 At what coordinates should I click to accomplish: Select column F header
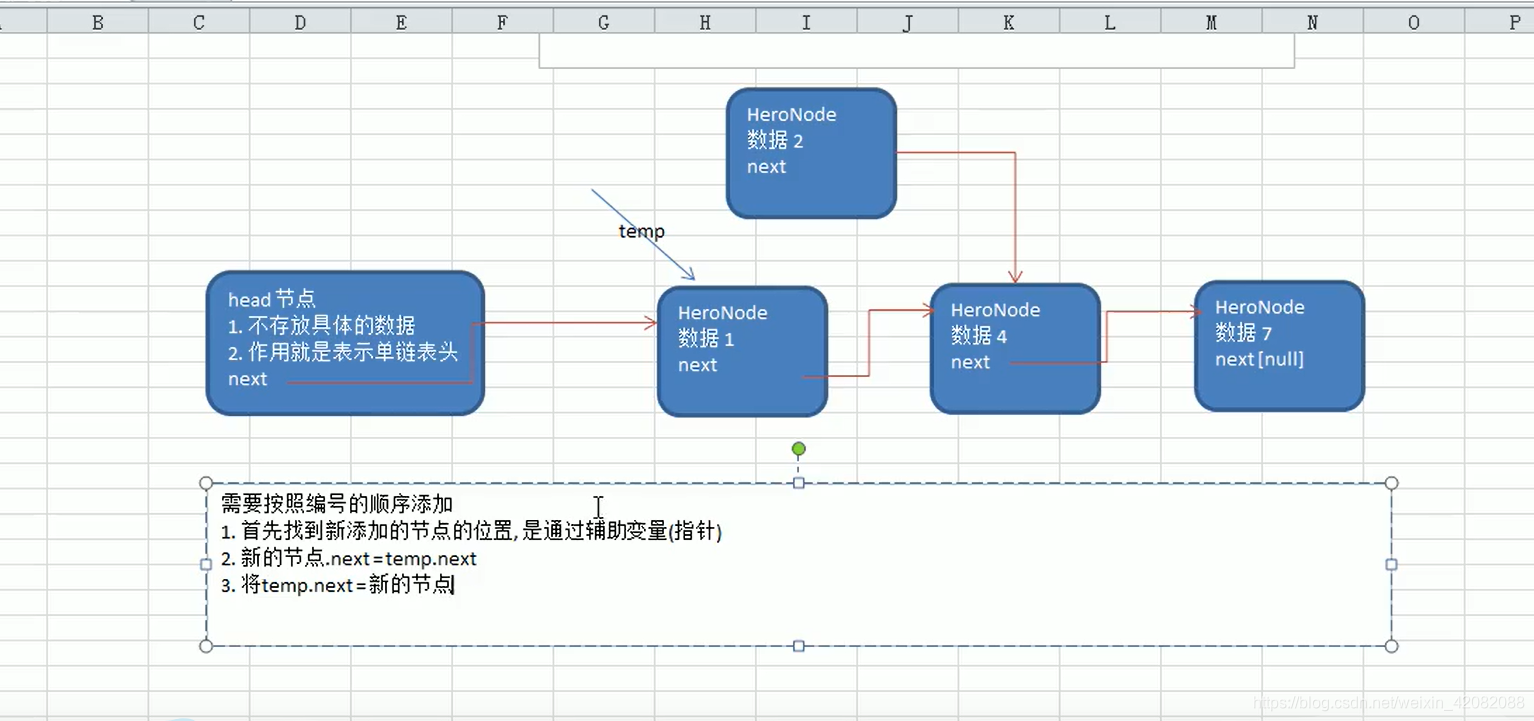tap(503, 22)
